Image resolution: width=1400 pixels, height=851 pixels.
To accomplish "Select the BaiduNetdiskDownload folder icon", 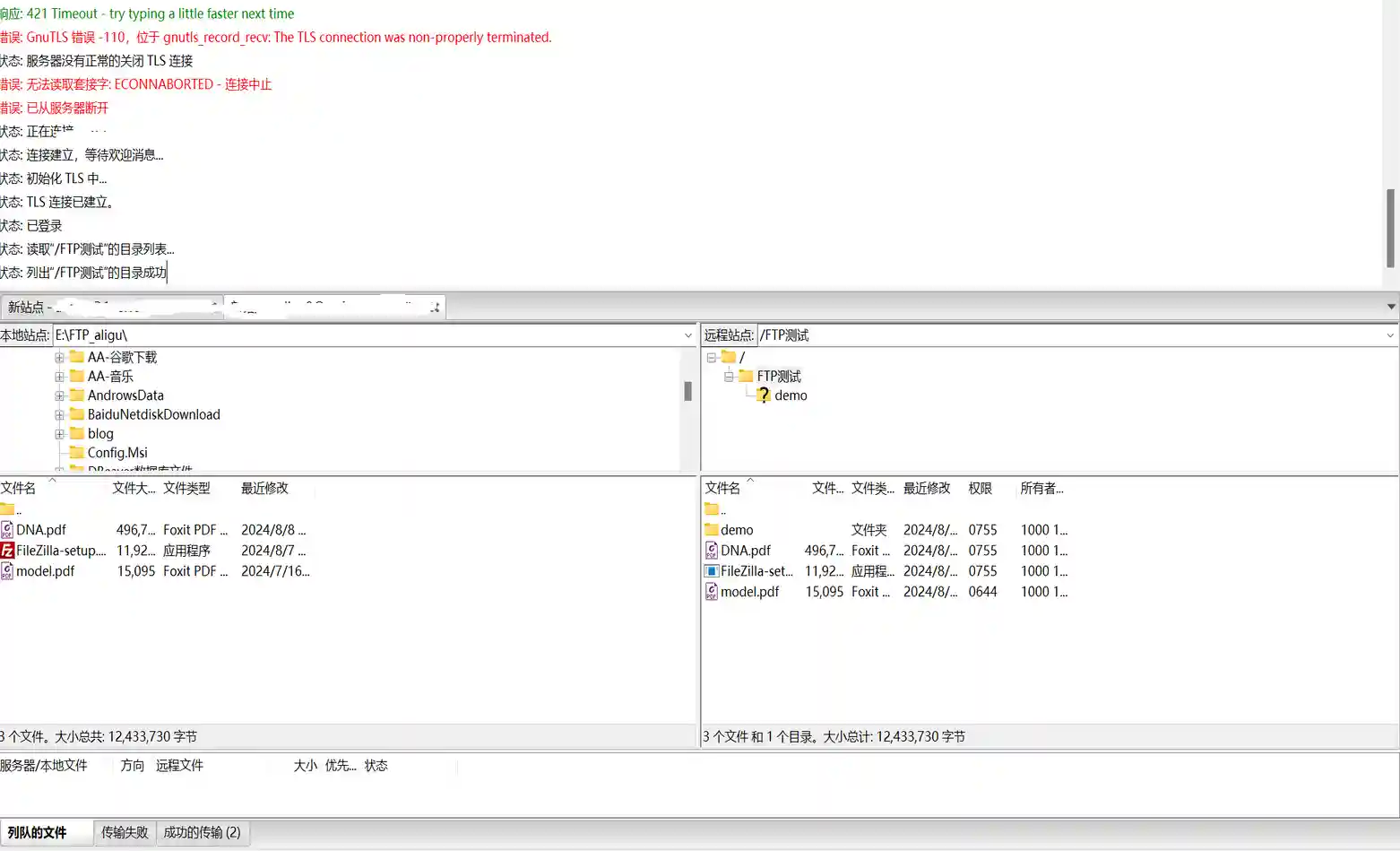I will tap(77, 414).
